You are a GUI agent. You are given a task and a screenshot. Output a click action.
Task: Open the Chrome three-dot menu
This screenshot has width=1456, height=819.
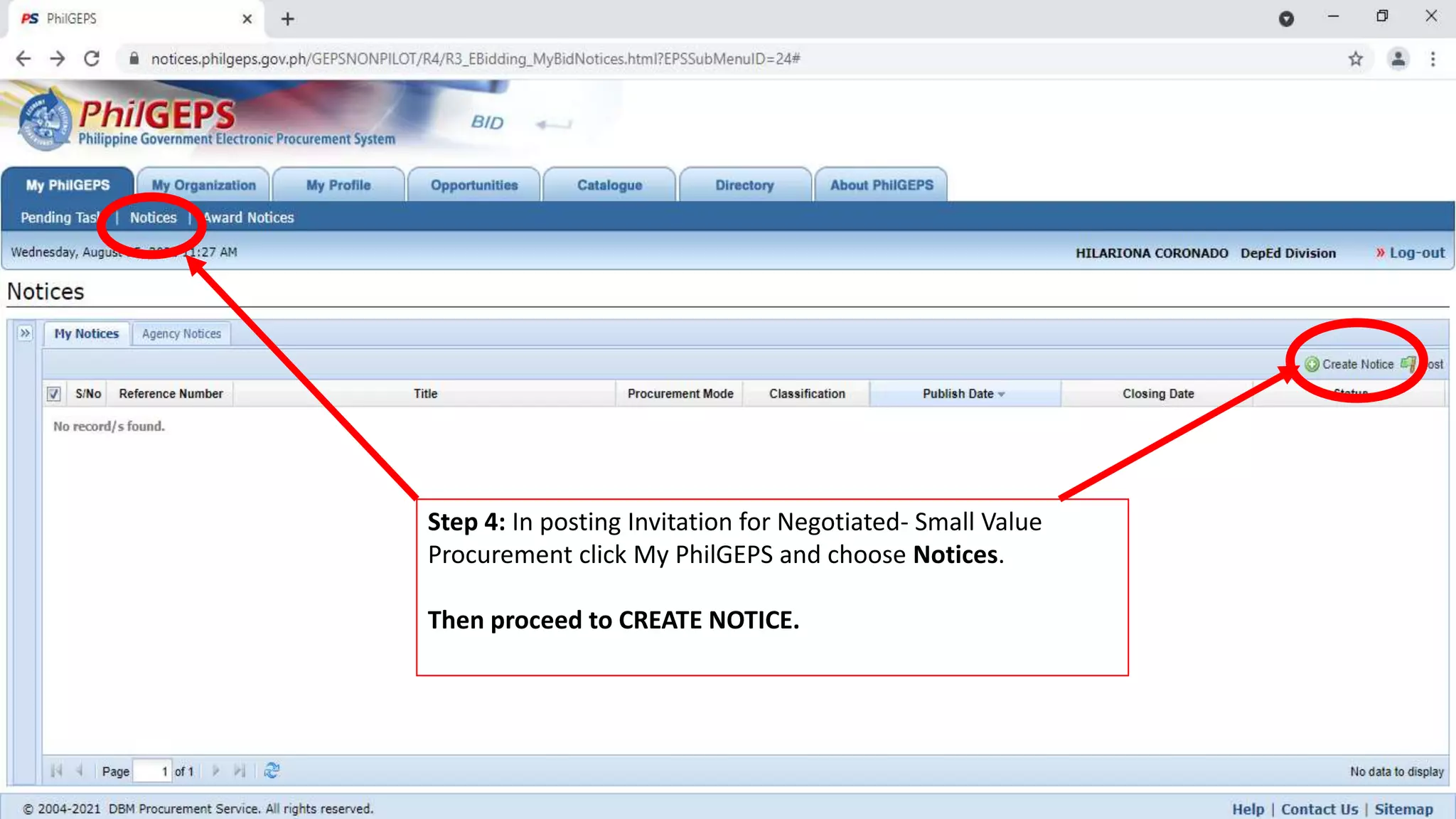1433,59
